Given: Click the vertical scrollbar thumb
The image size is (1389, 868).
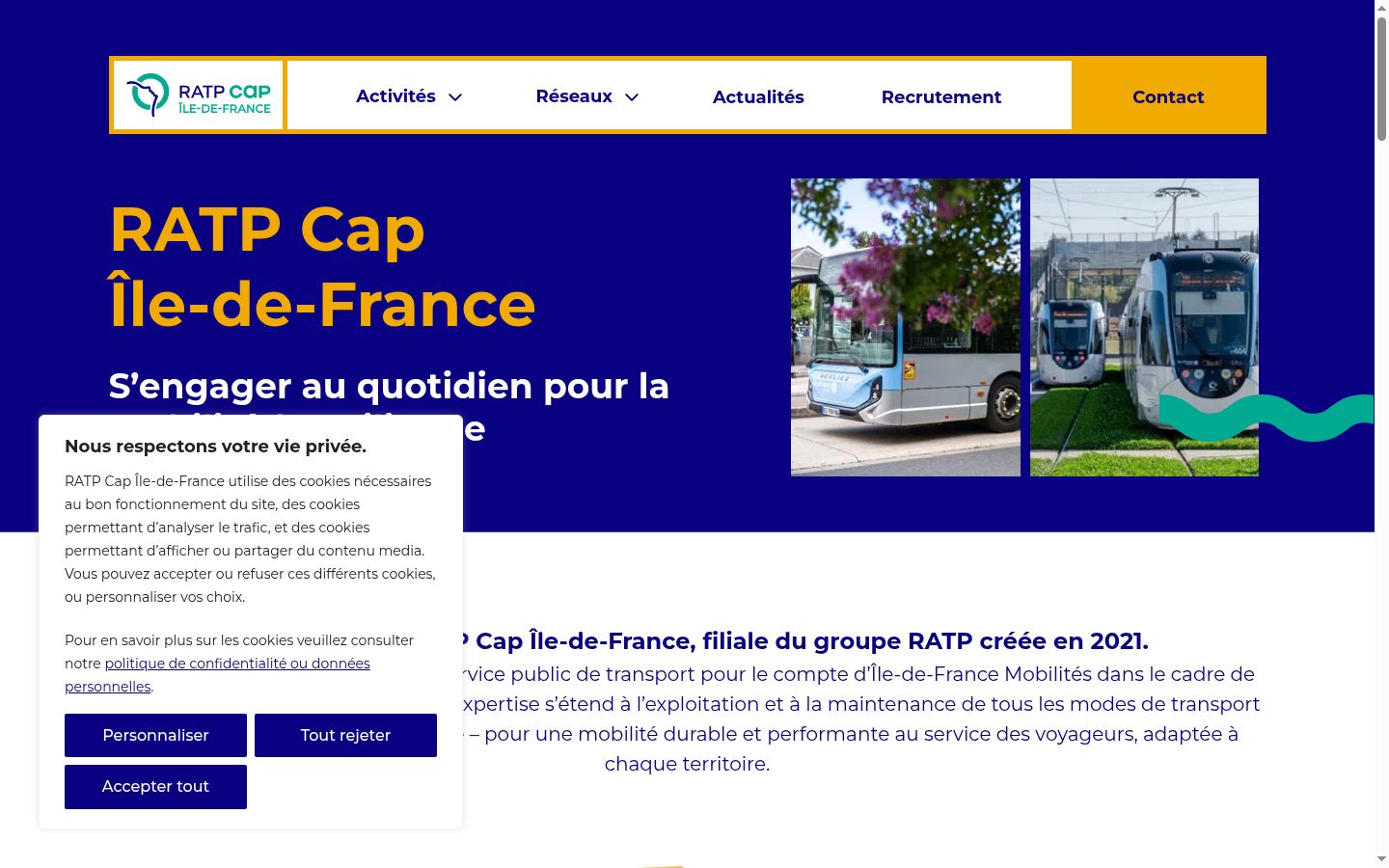Looking at the screenshot, I should tap(1381, 79).
